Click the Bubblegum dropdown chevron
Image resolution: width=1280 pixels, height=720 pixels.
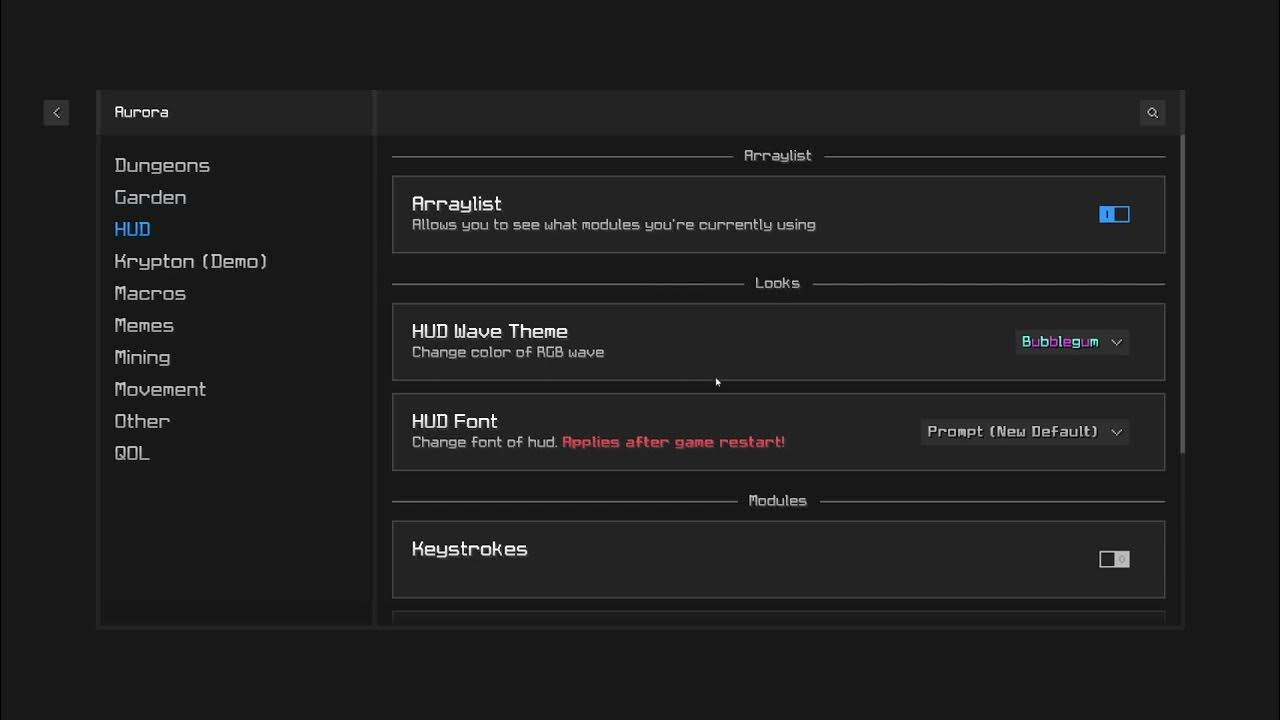click(x=1117, y=342)
